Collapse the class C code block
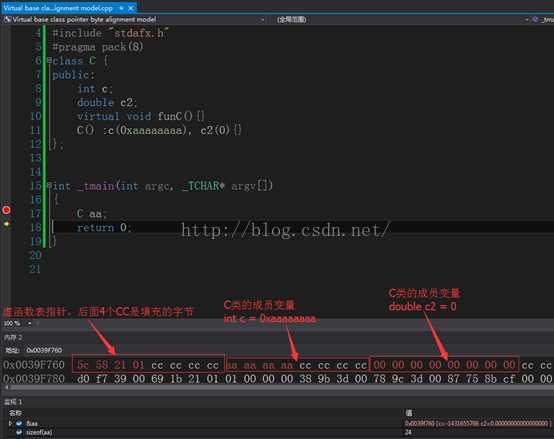This screenshot has height=439, width=554. 49,60
